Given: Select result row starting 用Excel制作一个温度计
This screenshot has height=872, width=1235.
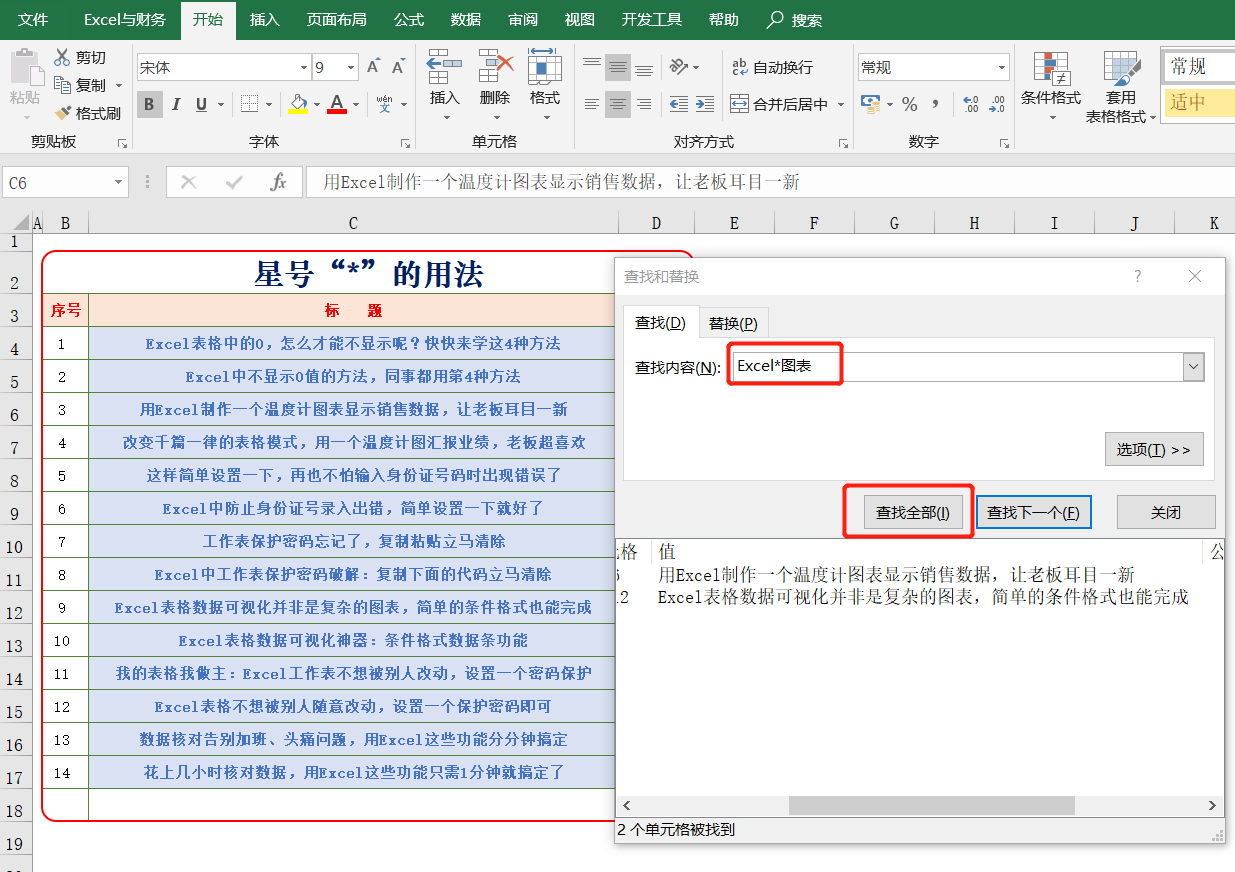Looking at the screenshot, I should (x=918, y=575).
